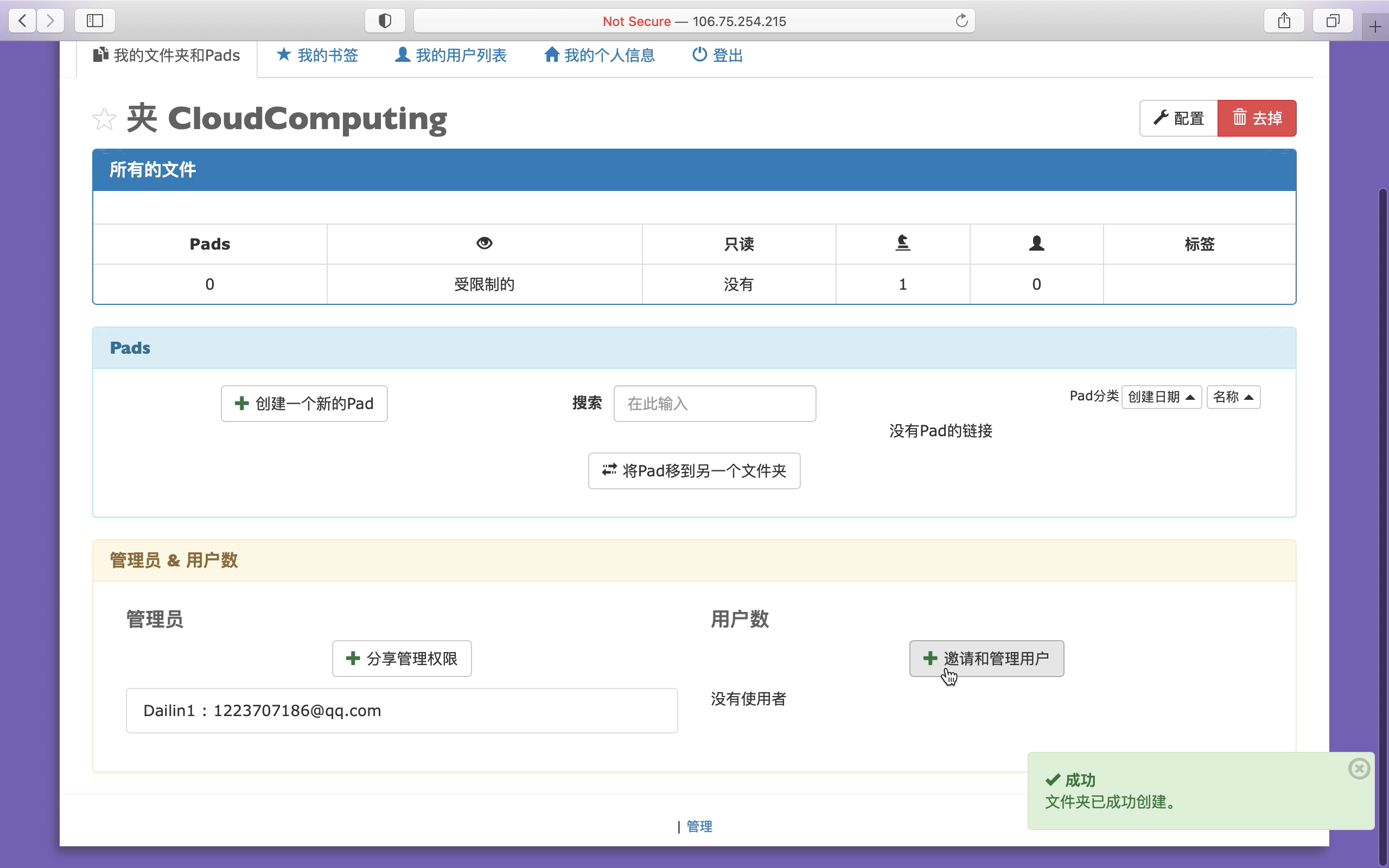Click 登出 to log out
1389x868 pixels.
click(x=717, y=56)
